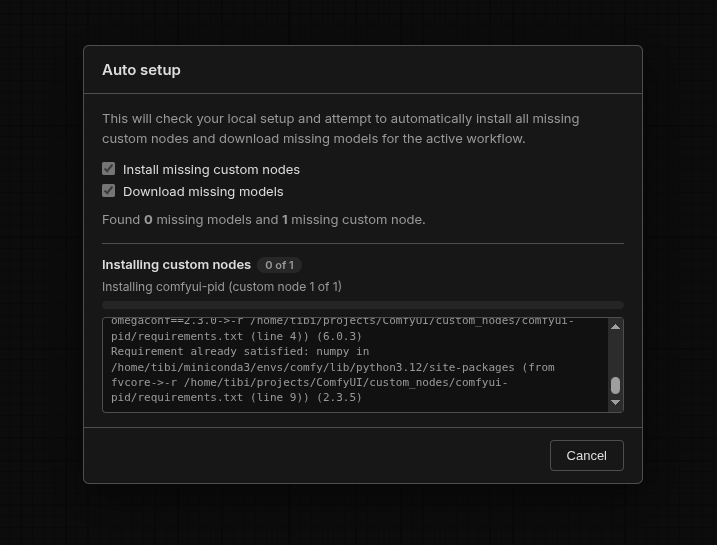Click the 'fvcore->-r' log line

(x=310, y=382)
